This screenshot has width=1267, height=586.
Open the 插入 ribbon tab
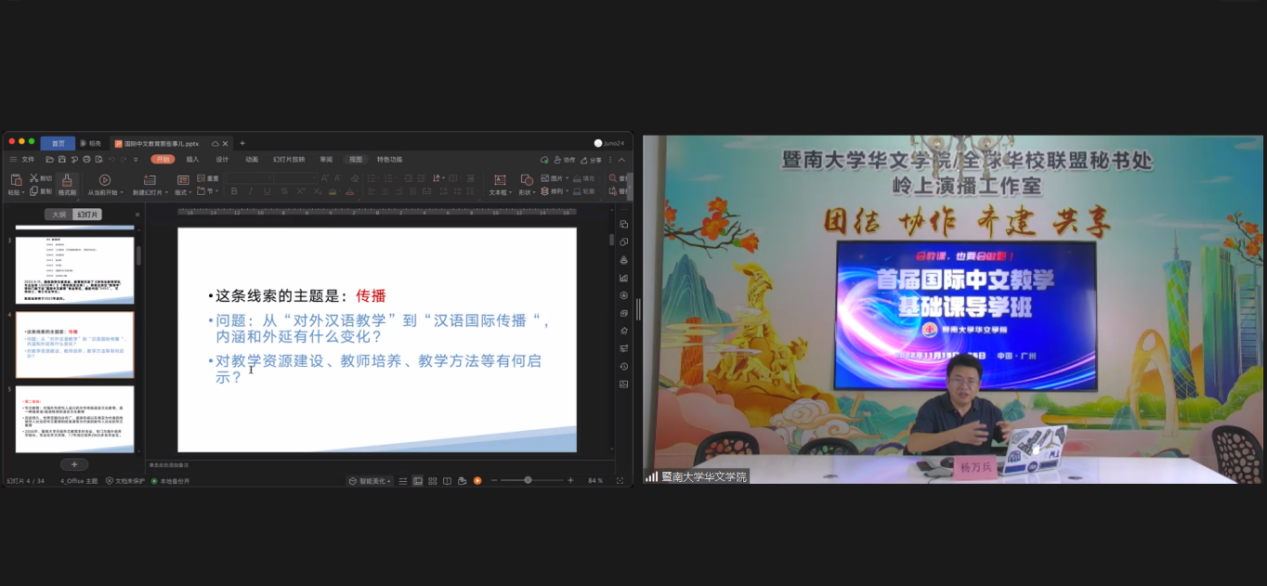(x=193, y=159)
